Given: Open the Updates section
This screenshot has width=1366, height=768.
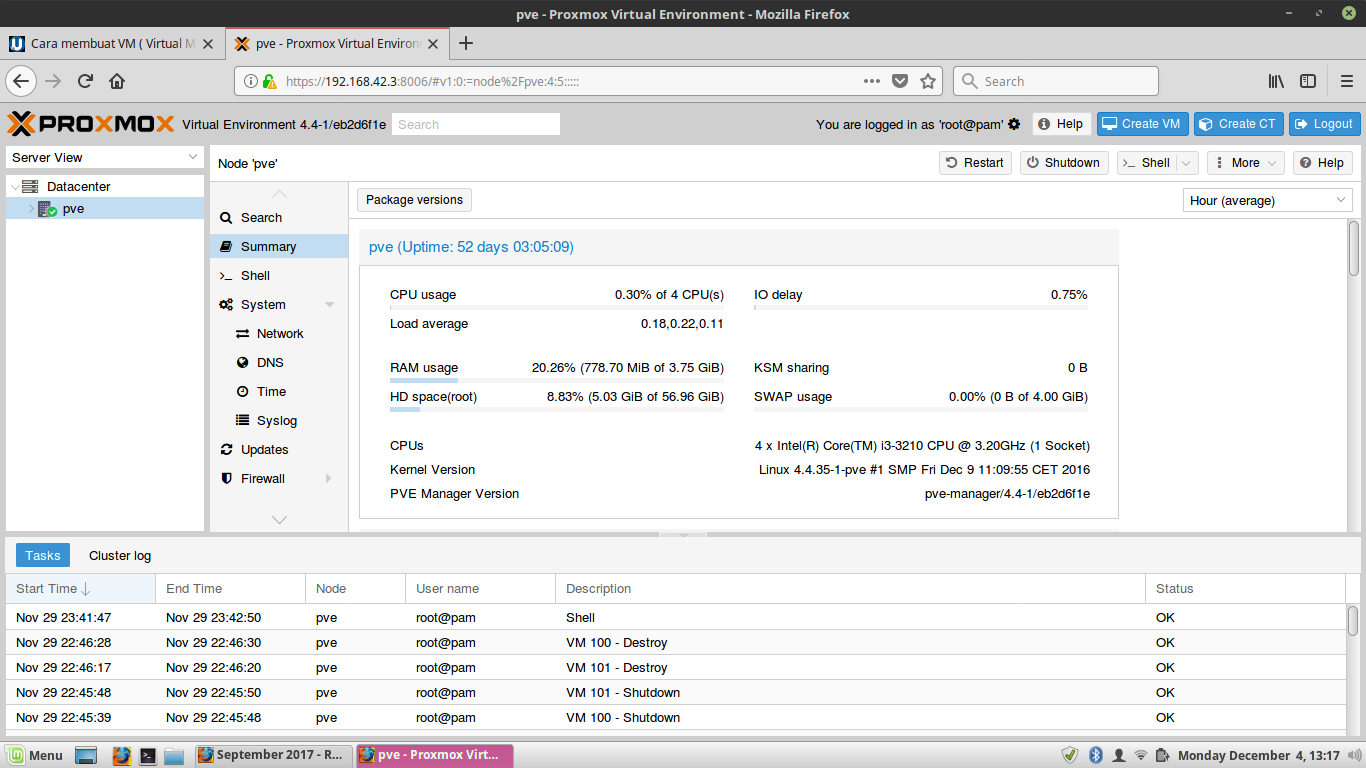Looking at the screenshot, I should pyautogui.click(x=279, y=449).
